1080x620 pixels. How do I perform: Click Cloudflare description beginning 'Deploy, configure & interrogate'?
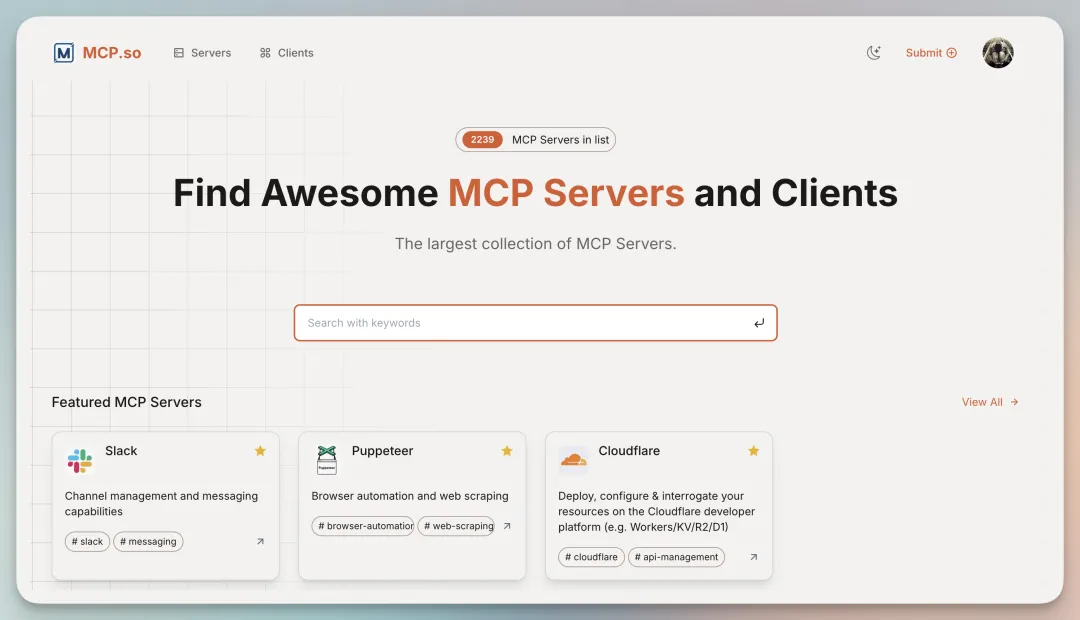click(656, 512)
